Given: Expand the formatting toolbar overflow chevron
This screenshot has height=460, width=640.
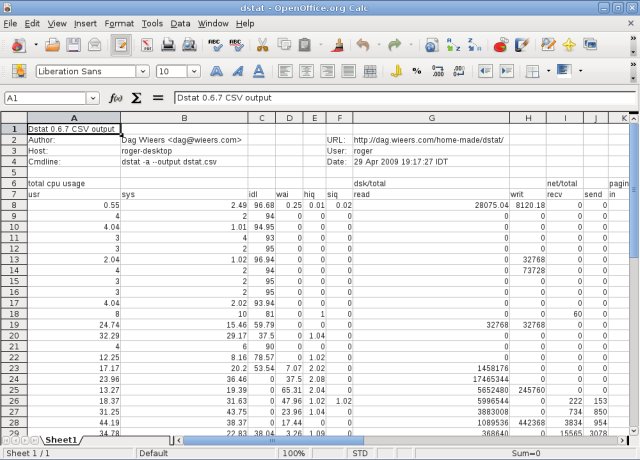Looking at the screenshot, I should (633, 64).
